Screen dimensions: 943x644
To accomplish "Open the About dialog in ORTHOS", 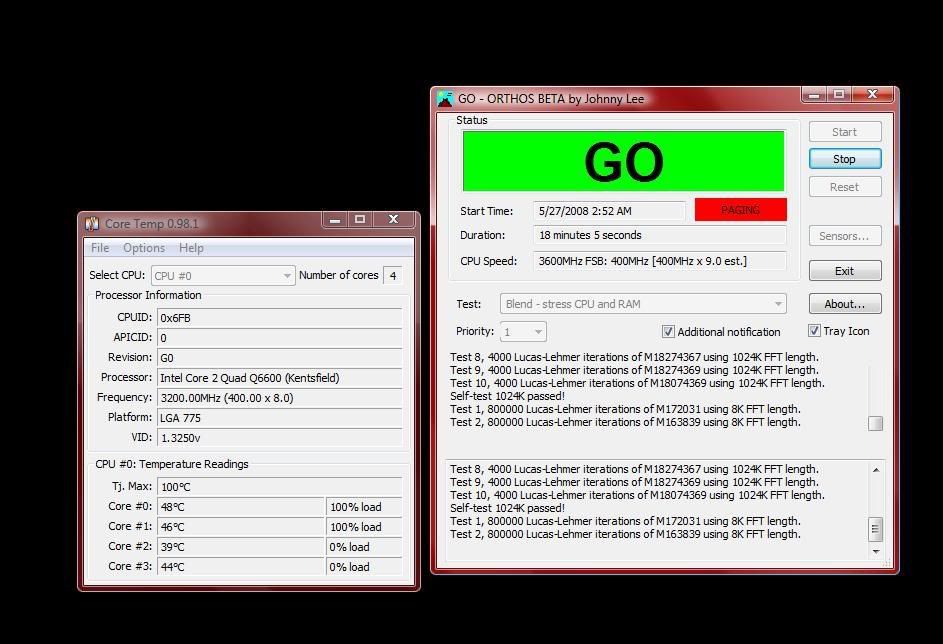I will [845, 304].
